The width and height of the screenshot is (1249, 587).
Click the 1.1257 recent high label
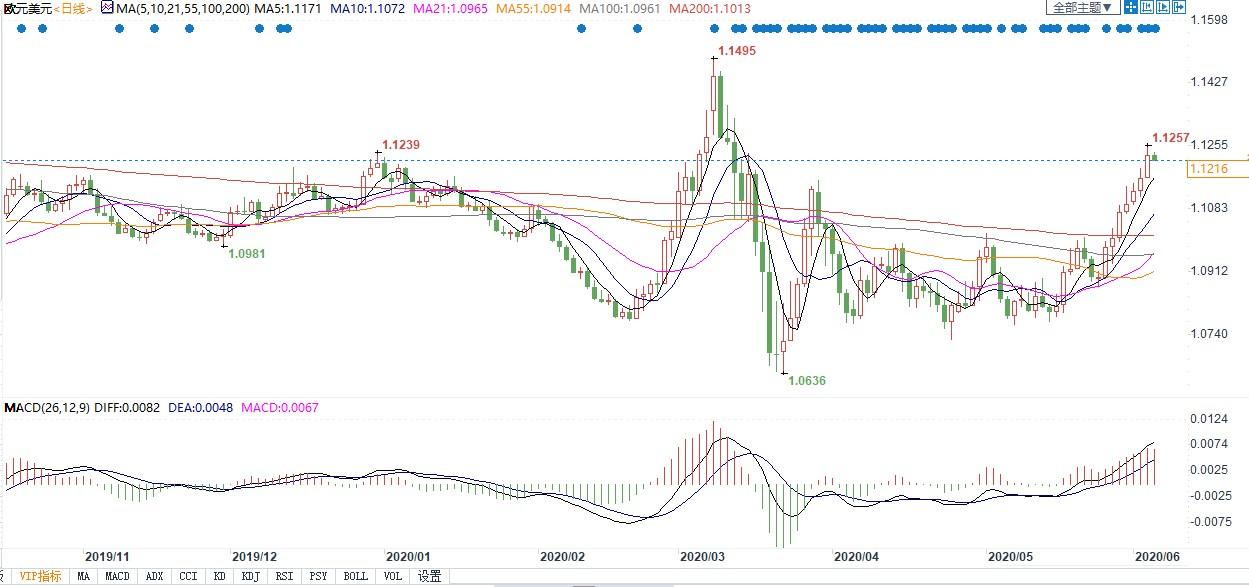click(1171, 138)
